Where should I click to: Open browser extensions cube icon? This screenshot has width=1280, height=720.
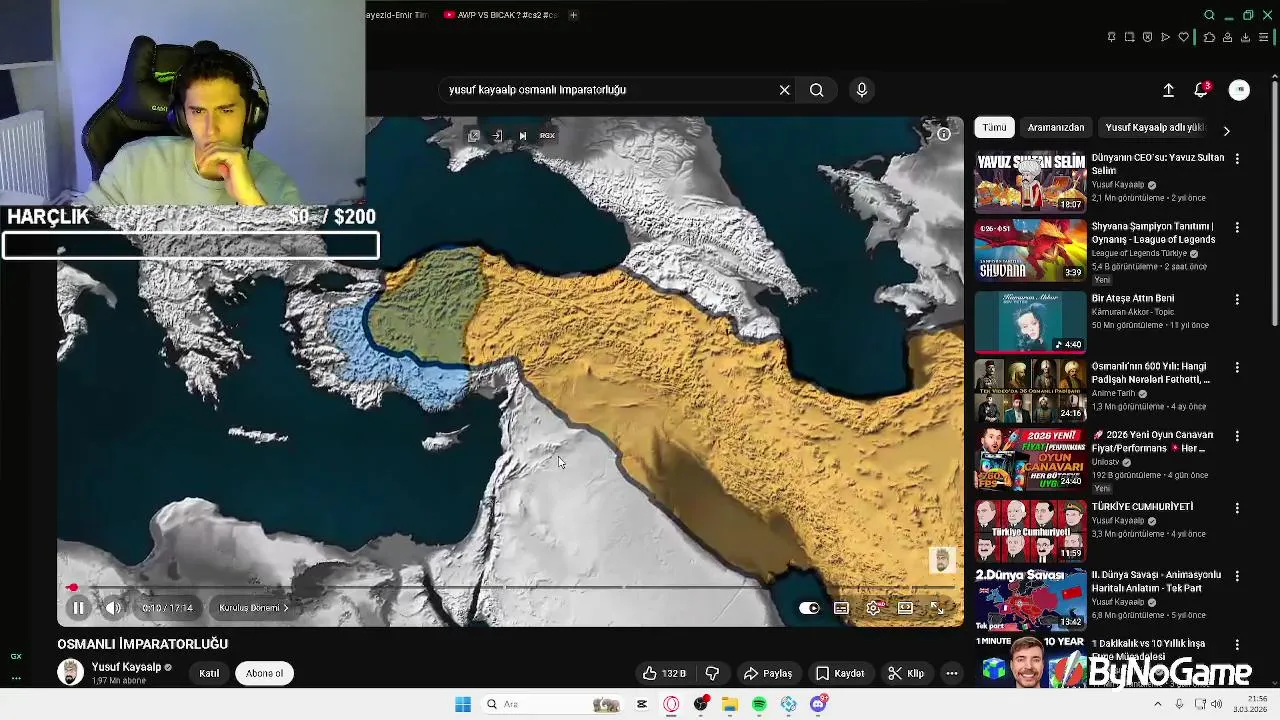[x=1209, y=37]
